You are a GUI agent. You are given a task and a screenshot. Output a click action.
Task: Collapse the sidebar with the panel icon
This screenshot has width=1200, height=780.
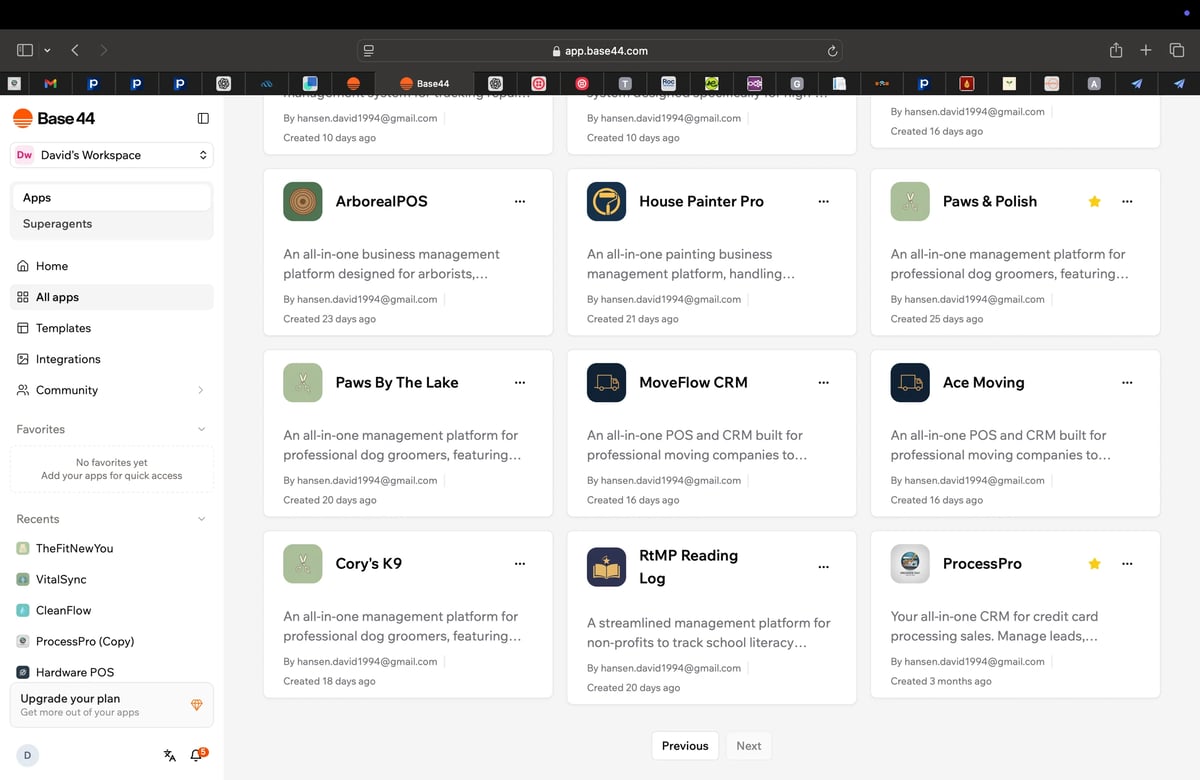click(x=203, y=118)
